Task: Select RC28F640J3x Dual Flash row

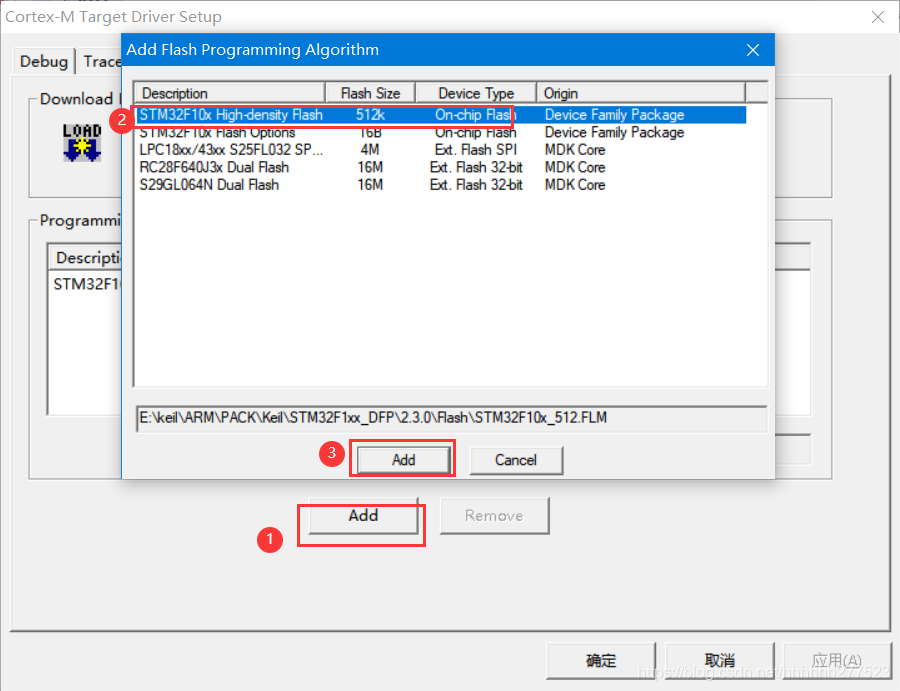Action: pyautogui.click(x=441, y=168)
